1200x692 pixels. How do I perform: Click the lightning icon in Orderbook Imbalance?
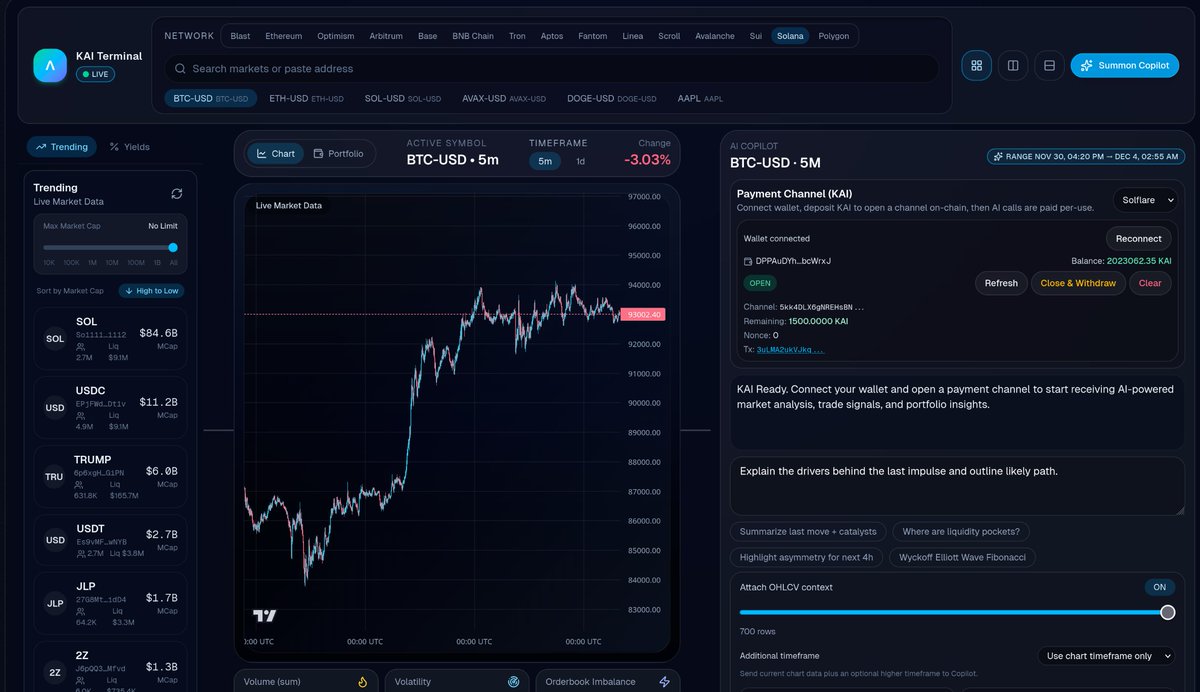pyautogui.click(x=665, y=682)
